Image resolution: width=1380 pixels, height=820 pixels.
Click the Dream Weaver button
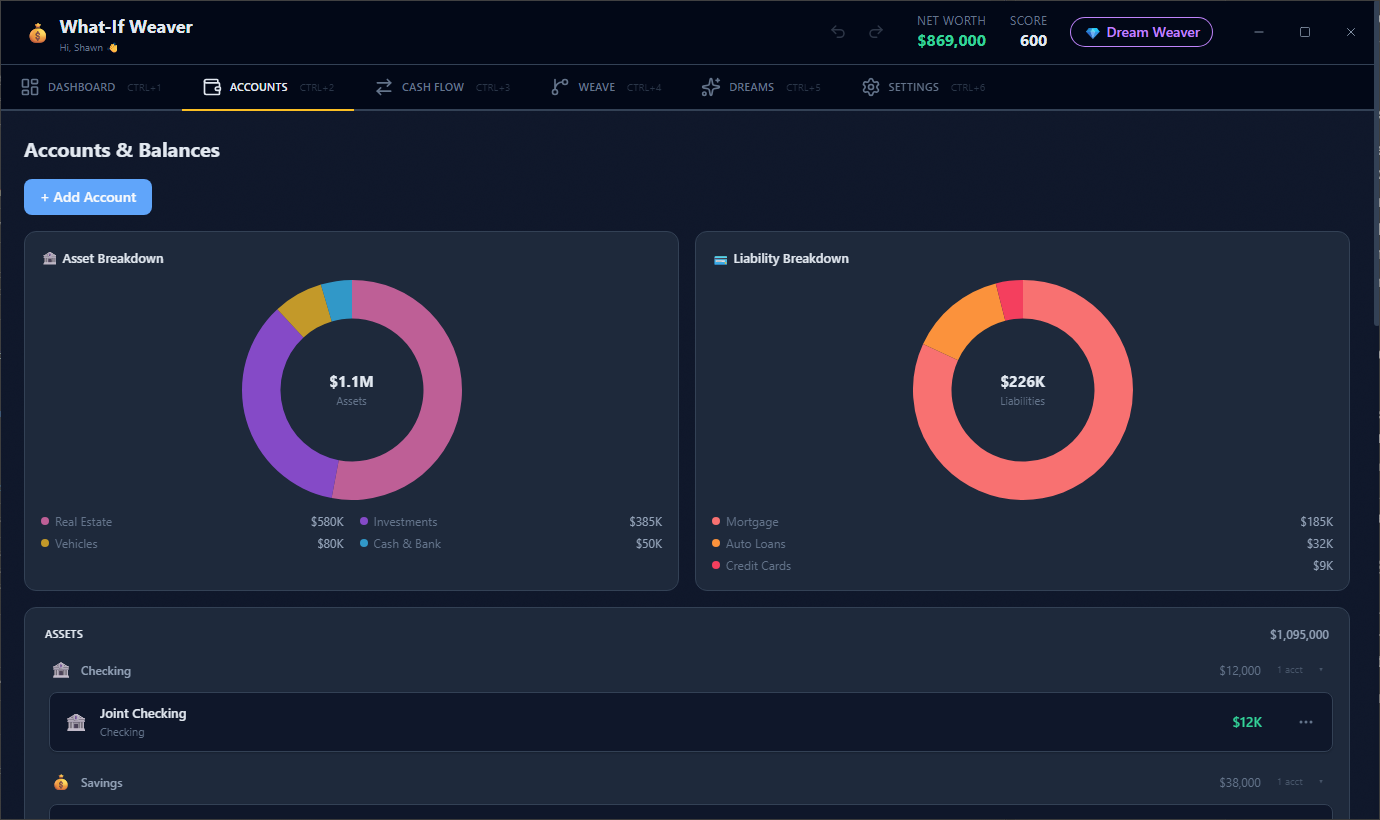pyautogui.click(x=1141, y=32)
